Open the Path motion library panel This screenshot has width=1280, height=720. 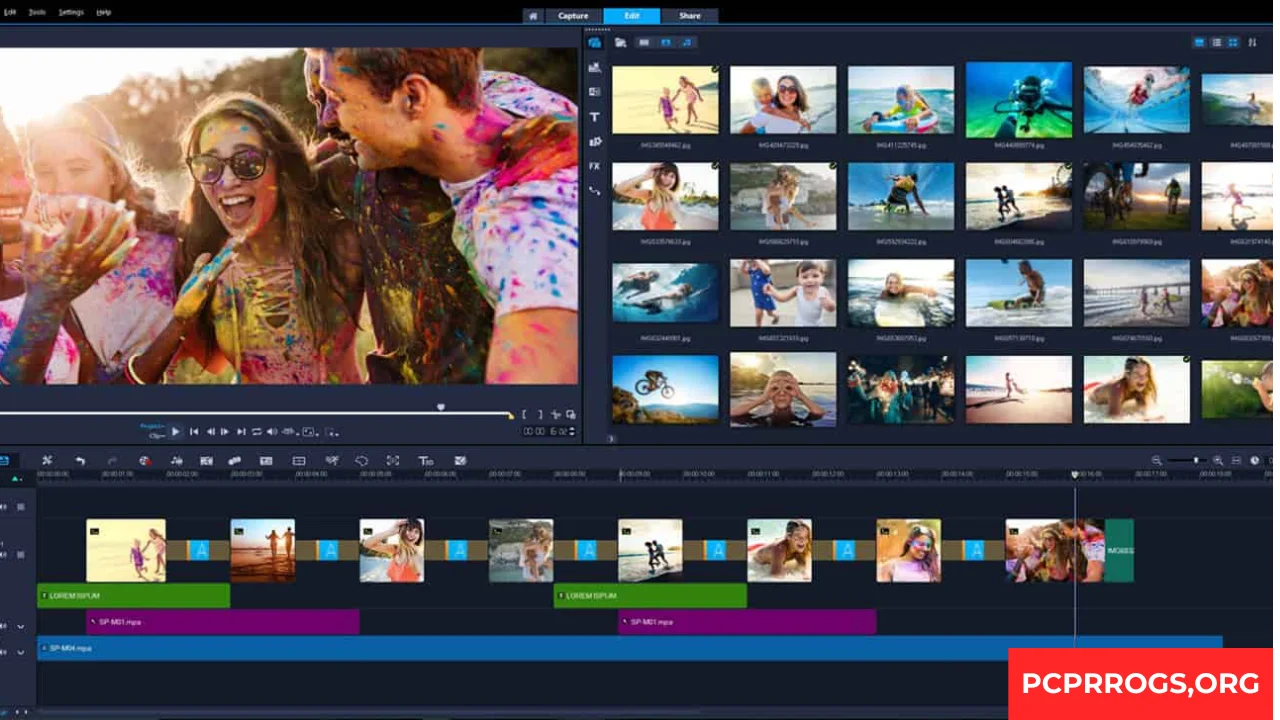[595, 190]
